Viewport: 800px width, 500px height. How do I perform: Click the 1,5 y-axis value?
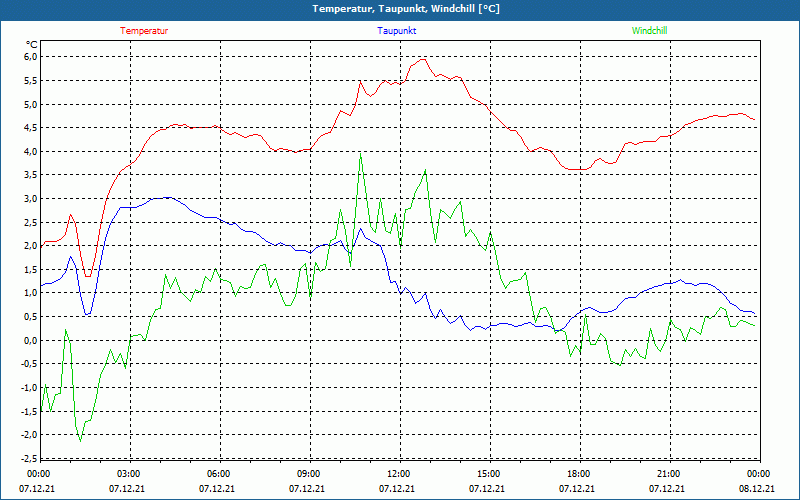[31, 269]
